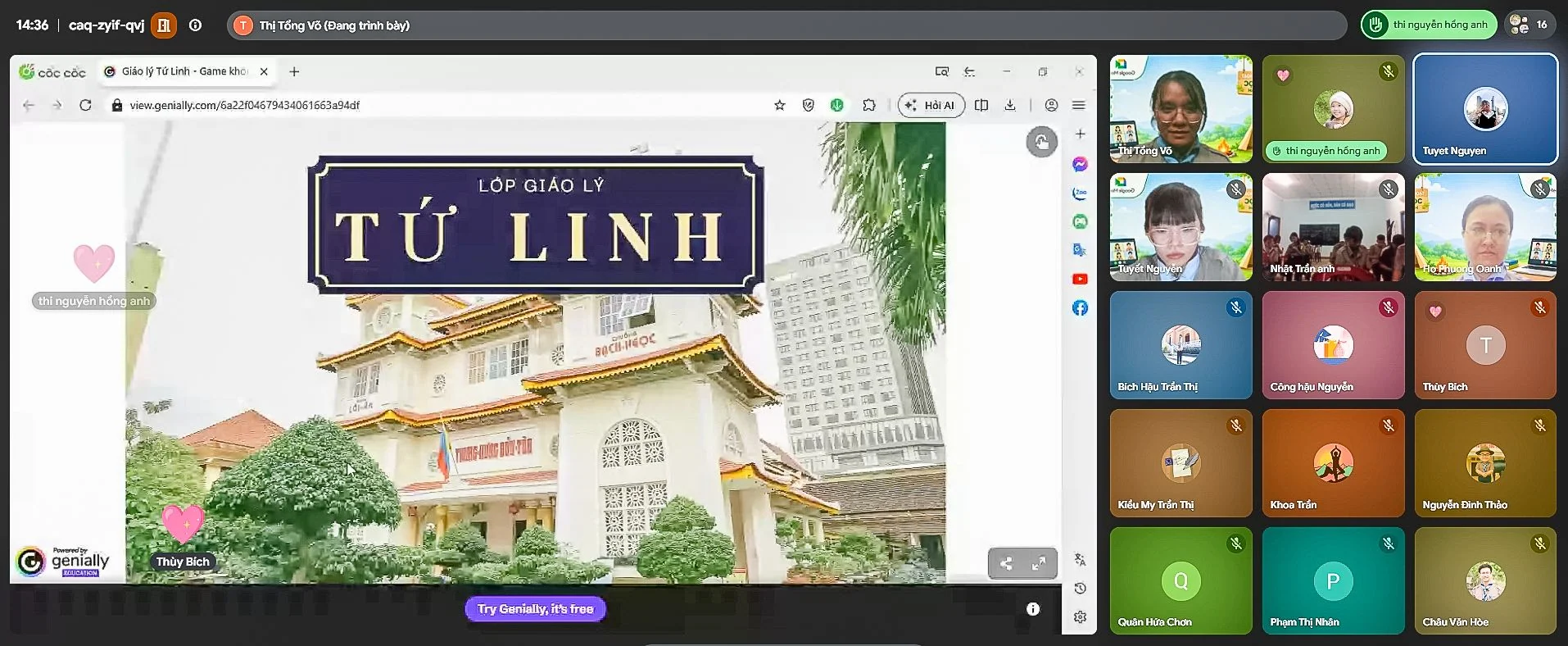Close the Giáo lý Tứ Linh tab

(264, 71)
